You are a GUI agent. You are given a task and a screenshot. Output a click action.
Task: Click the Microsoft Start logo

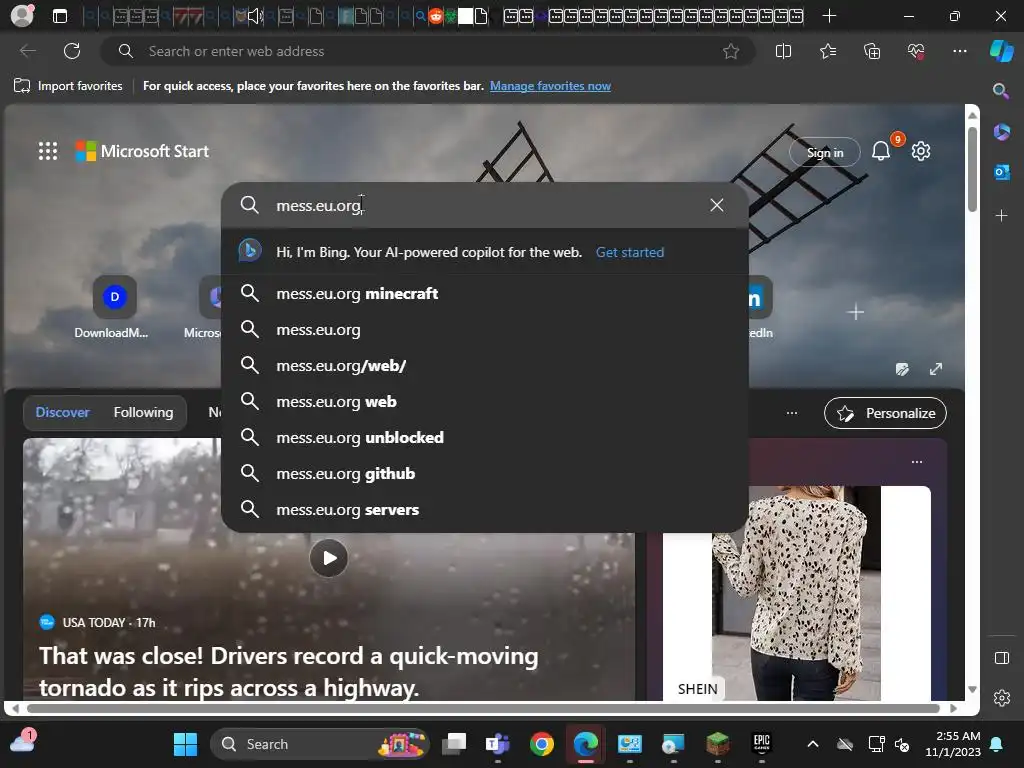point(142,151)
